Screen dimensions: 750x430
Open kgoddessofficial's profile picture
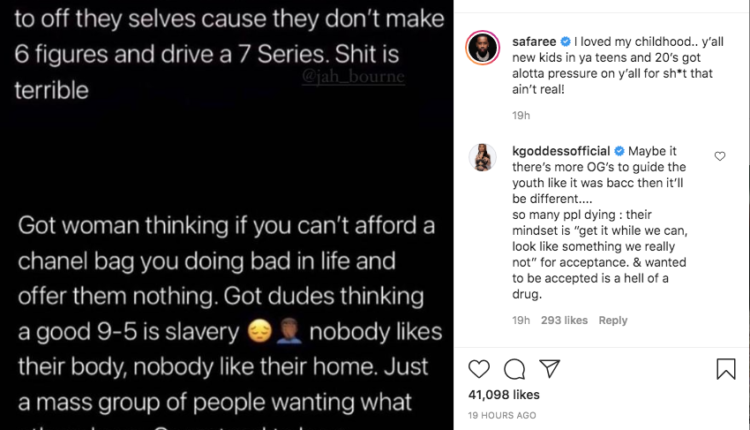click(x=482, y=157)
